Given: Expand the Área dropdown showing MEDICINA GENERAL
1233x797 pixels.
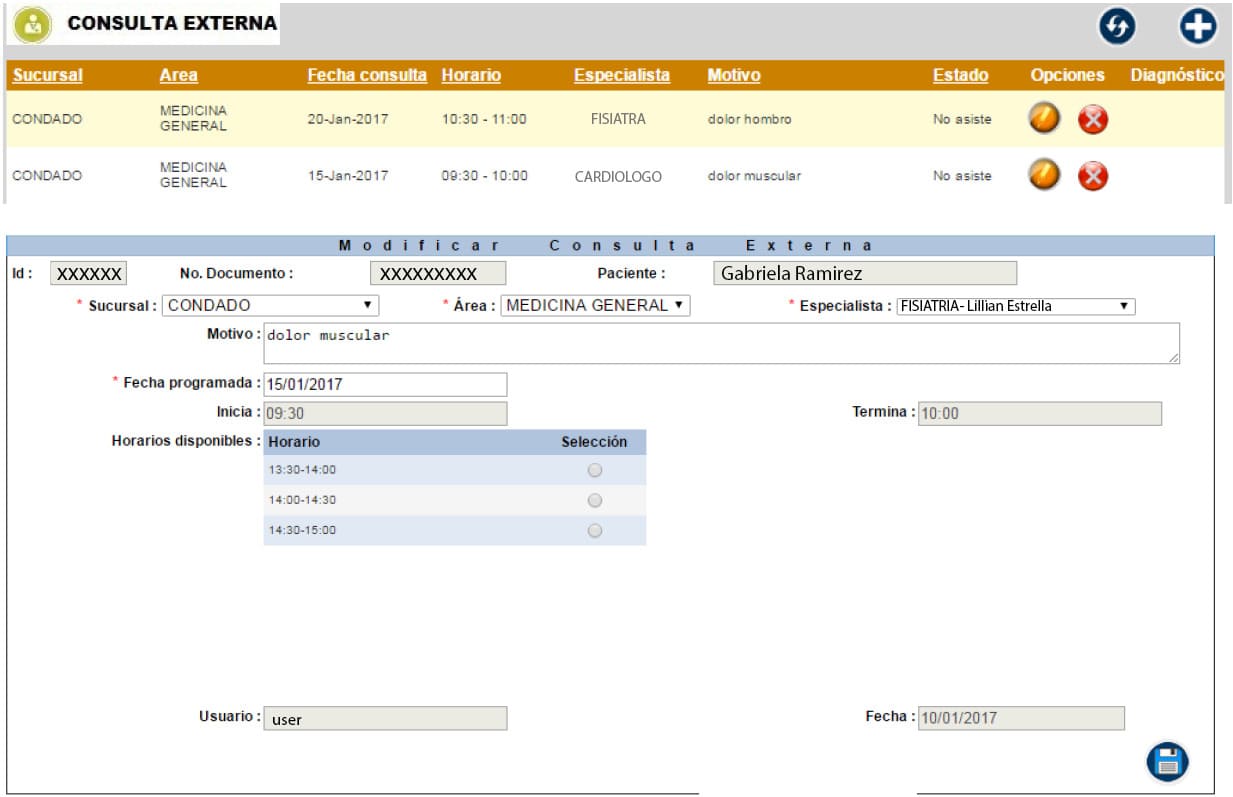Looking at the screenshot, I should (595, 306).
